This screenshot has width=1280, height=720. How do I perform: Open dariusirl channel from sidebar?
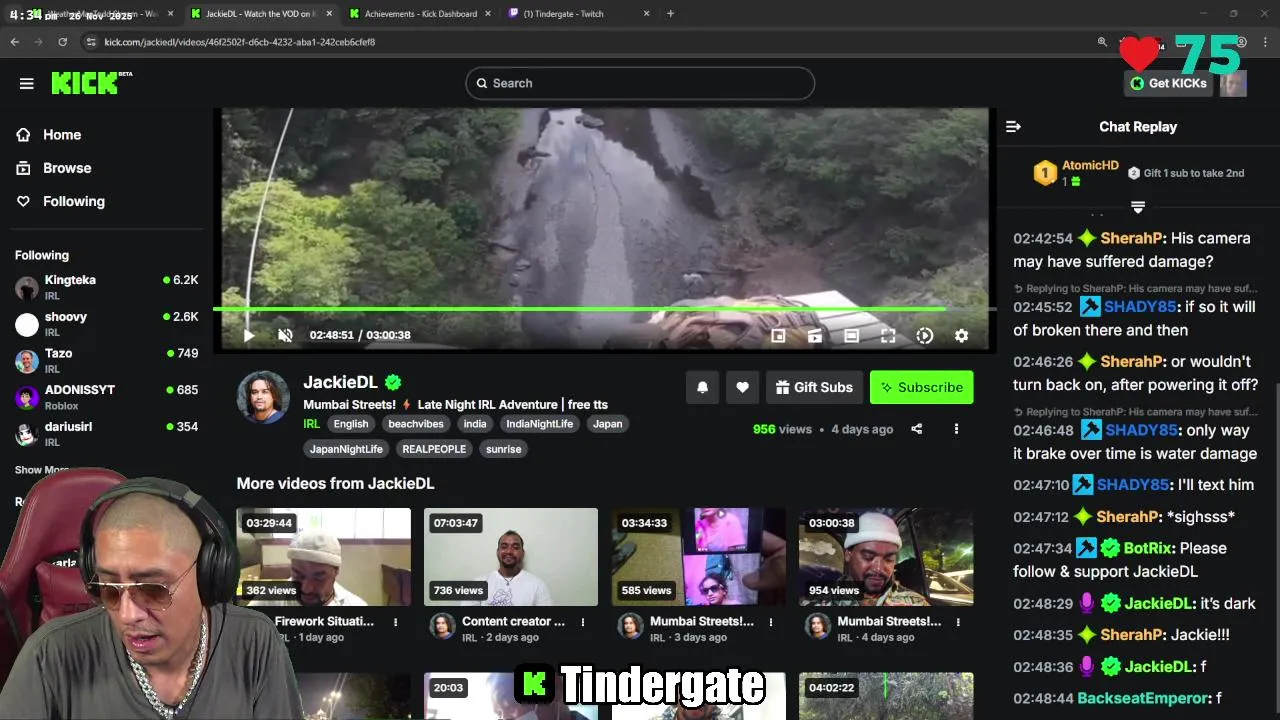coord(106,434)
